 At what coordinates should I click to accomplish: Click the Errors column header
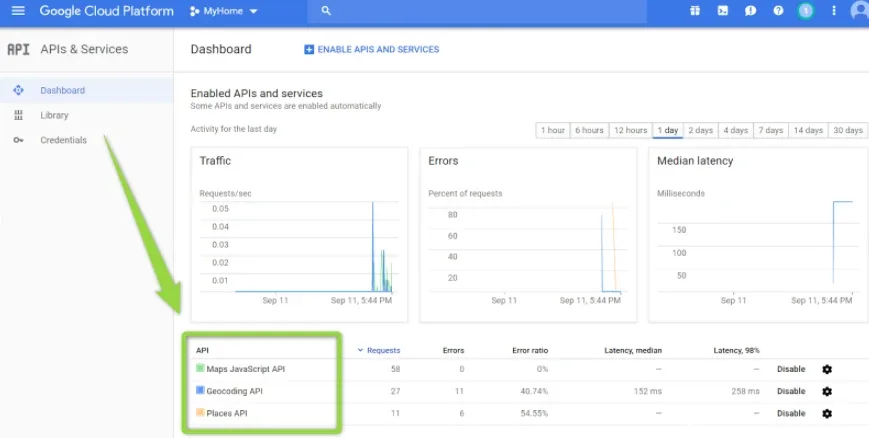tap(453, 350)
